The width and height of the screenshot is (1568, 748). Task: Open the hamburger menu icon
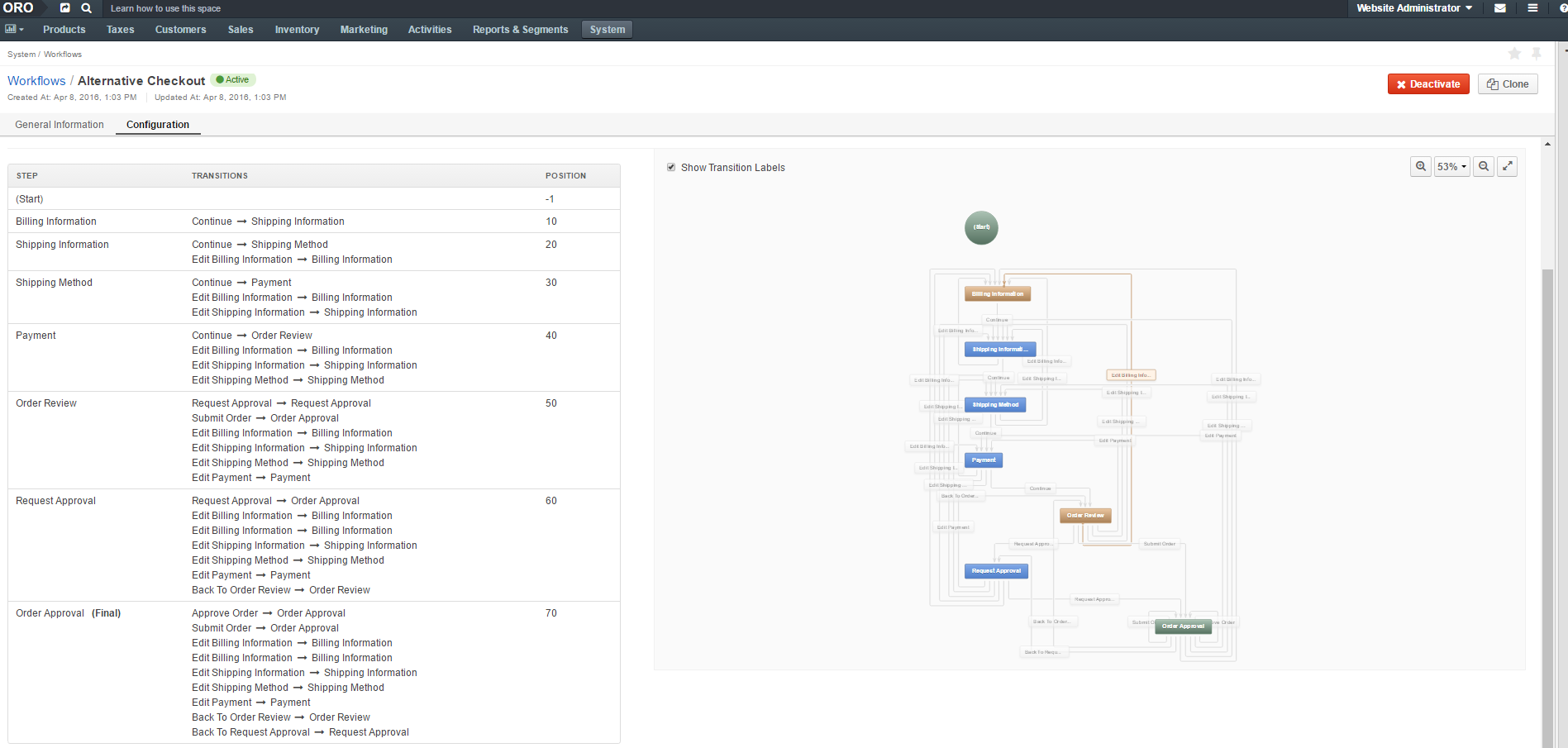[x=1532, y=8]
